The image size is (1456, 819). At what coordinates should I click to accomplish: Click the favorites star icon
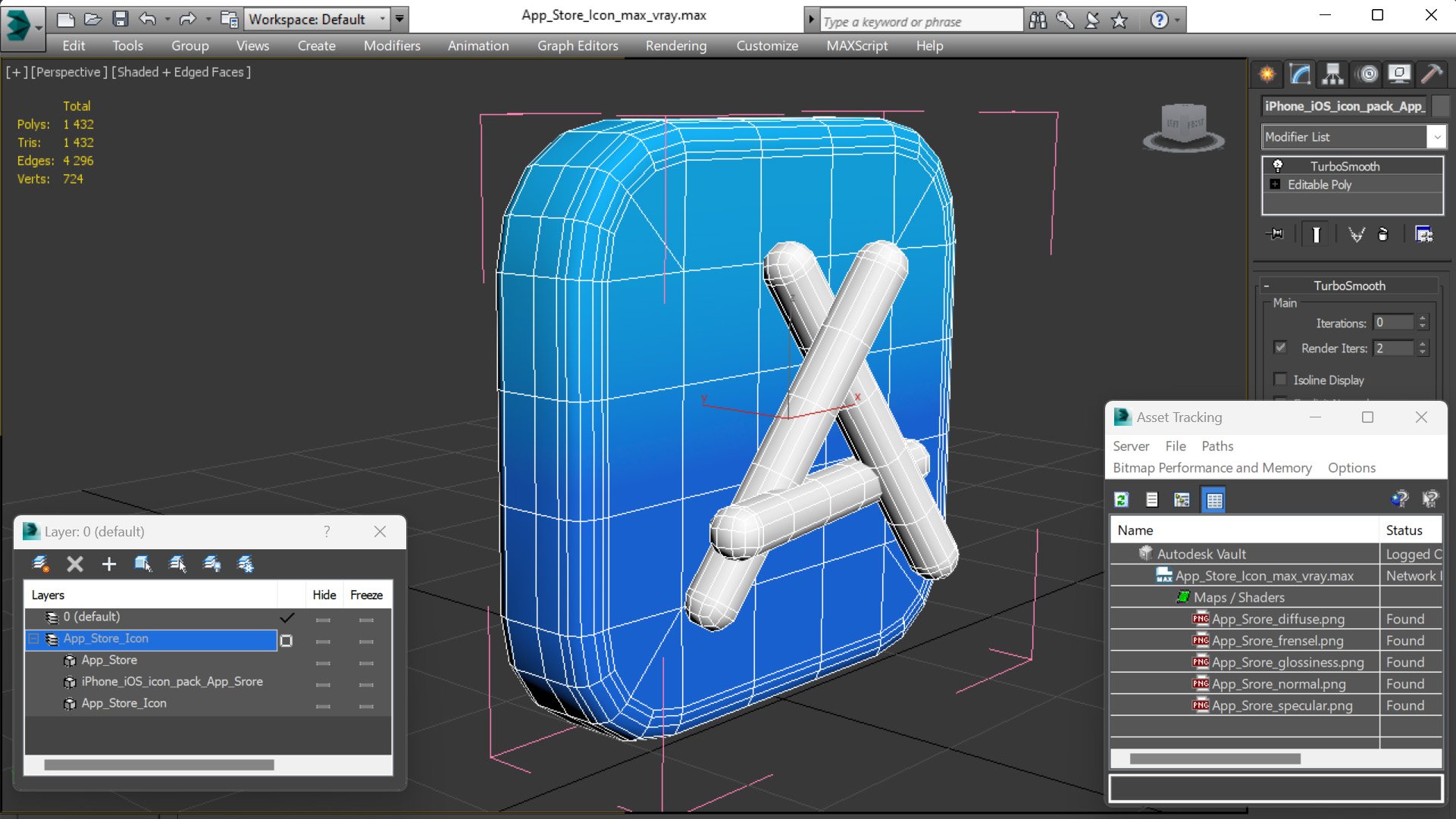(1119, 20)
